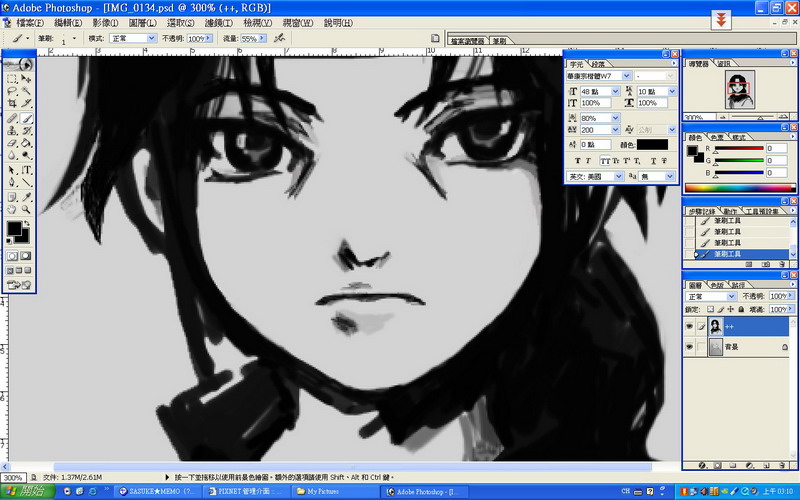Toggle lock transparent pixels

coord(710,309)
